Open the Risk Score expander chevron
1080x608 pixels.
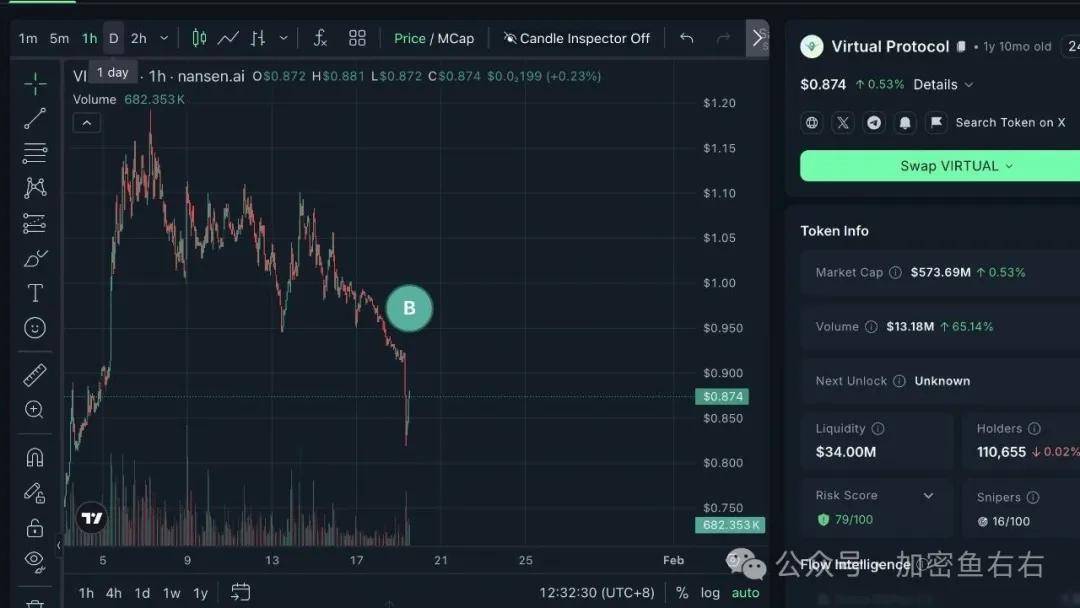[928, 496]
